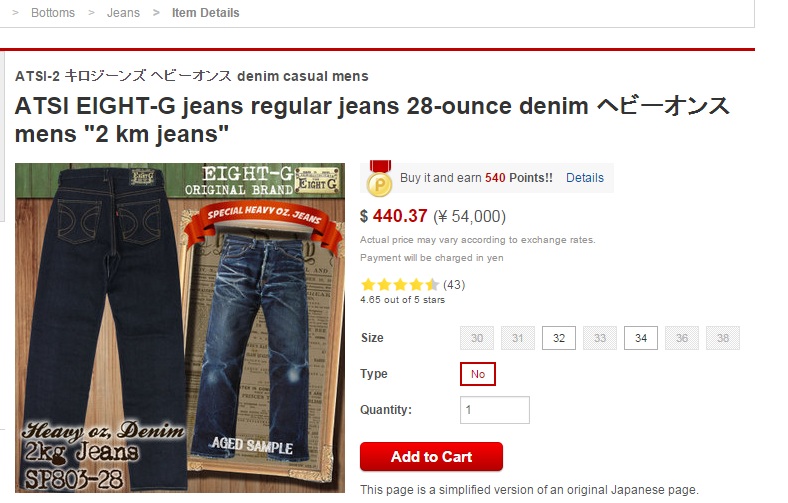Select size 34

pos(641,338)
